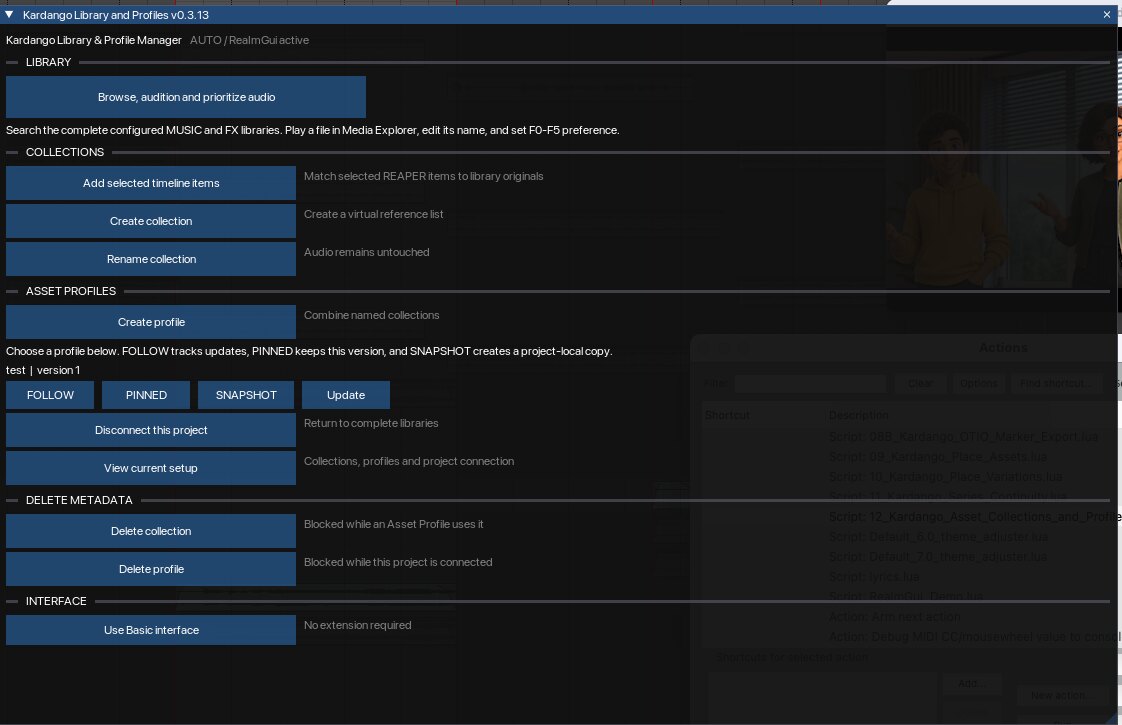Click 'Audio remains untouched' text
The height and width of the screenshot is (725, 1122).
tap(366, 252)
